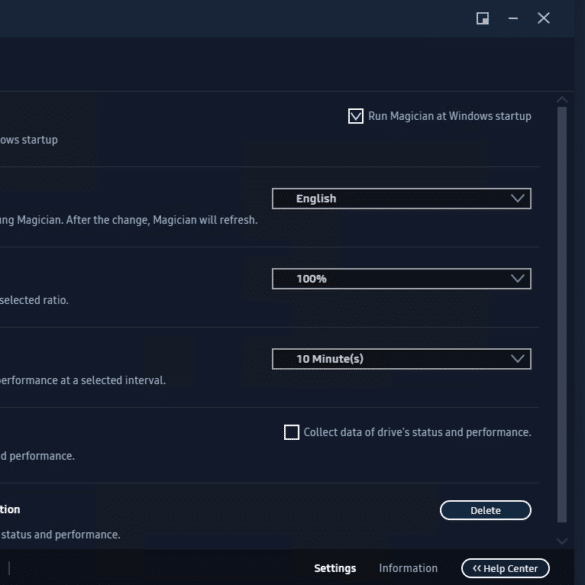Click the Delete button
The height and width of the screenshot is (585, 585).
485,510
